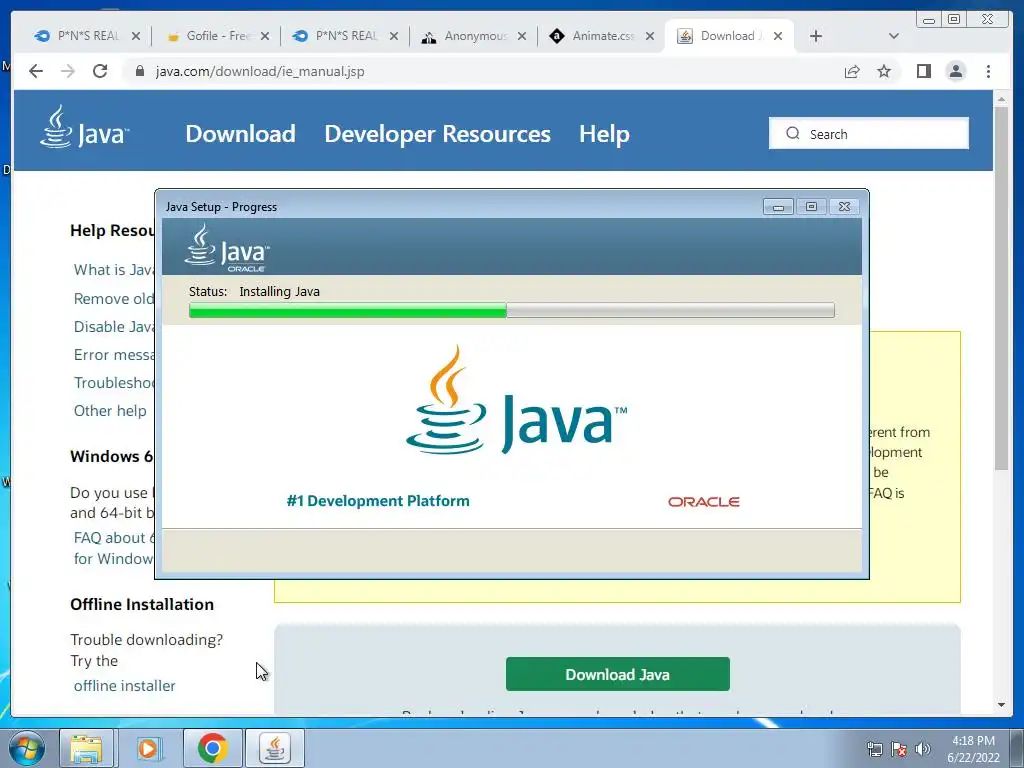Screen dimensions: 1024x768
Task: Open Windows Explorer from taskbar
Action: (86, 748)
